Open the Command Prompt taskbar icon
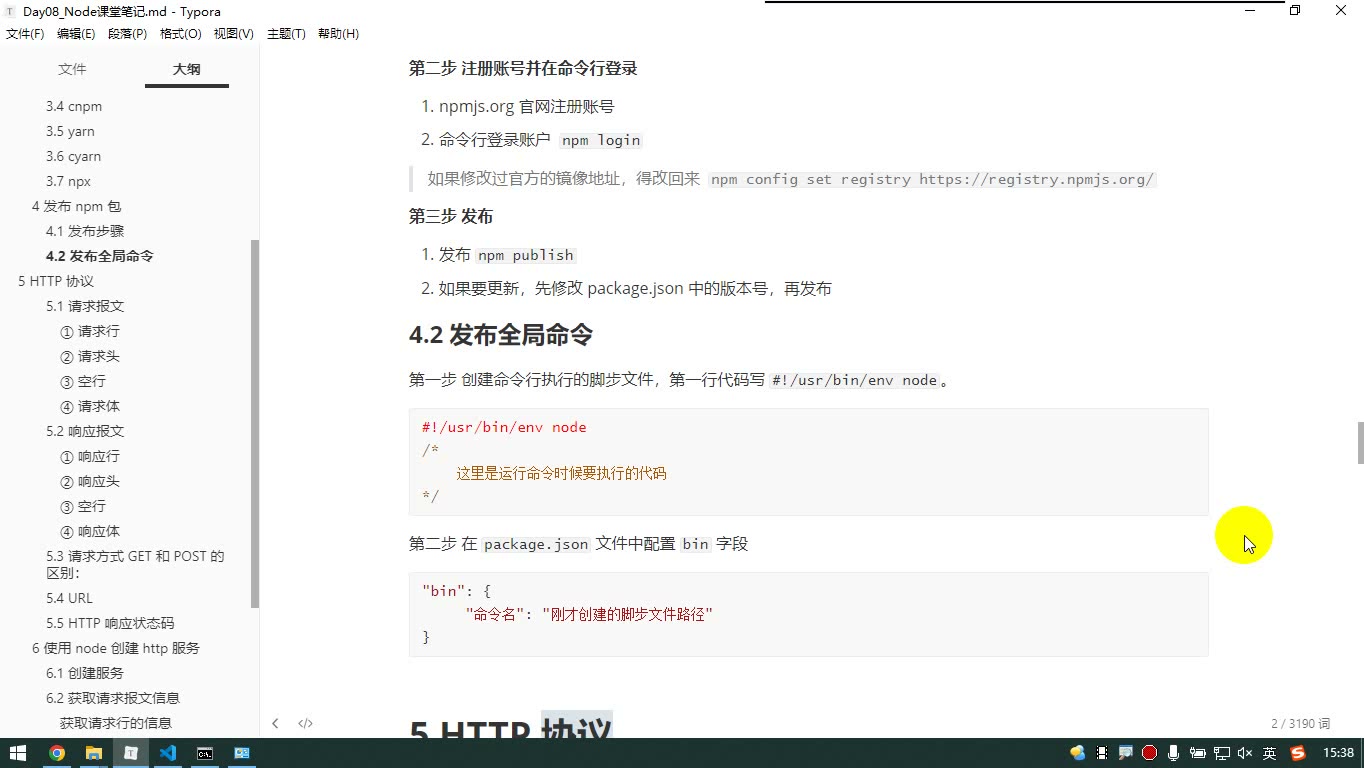1364x768 pixels. (205, 753)
